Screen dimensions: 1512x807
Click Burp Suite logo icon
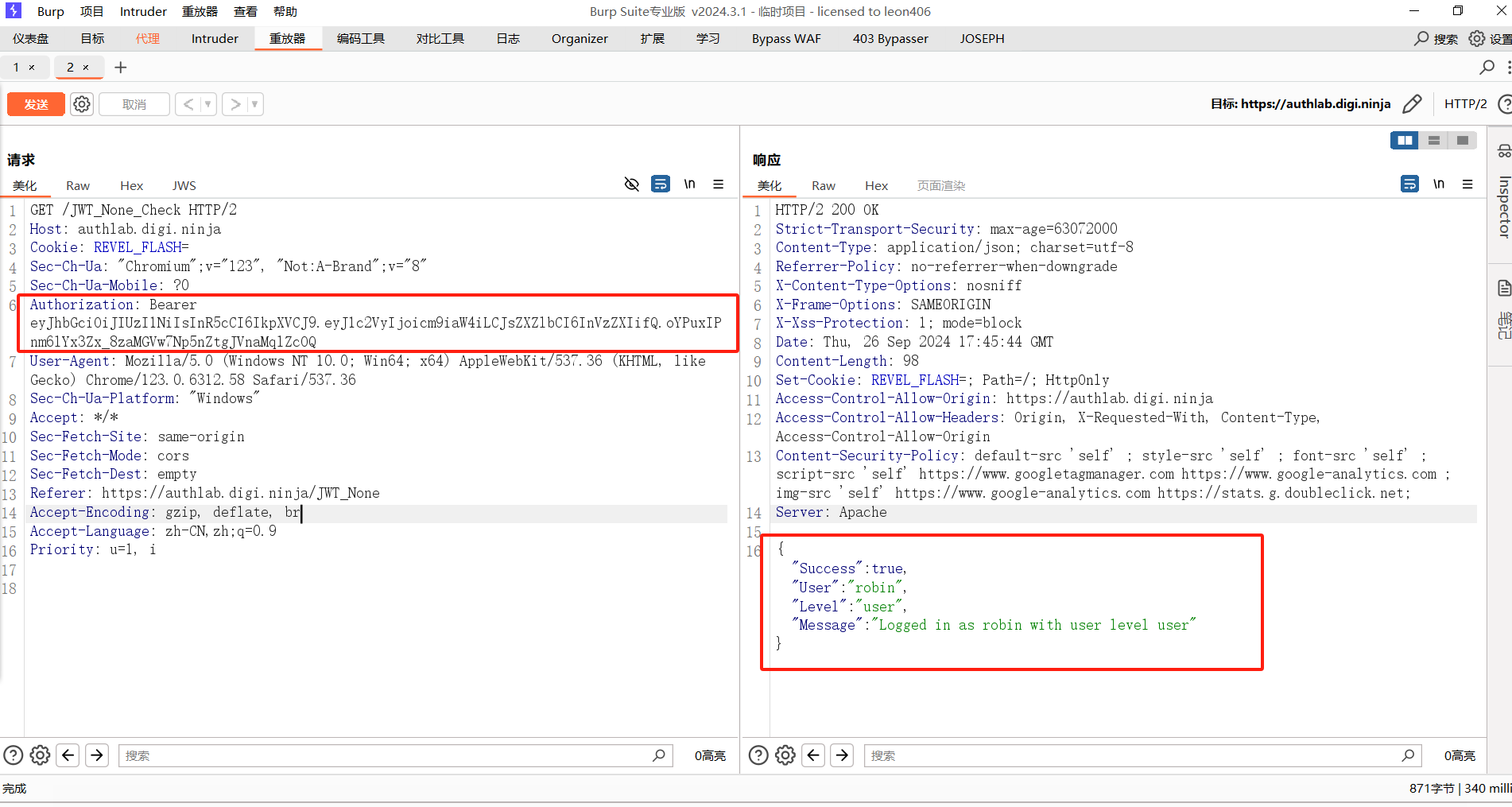pyautogui.click(x=14, y=10)
